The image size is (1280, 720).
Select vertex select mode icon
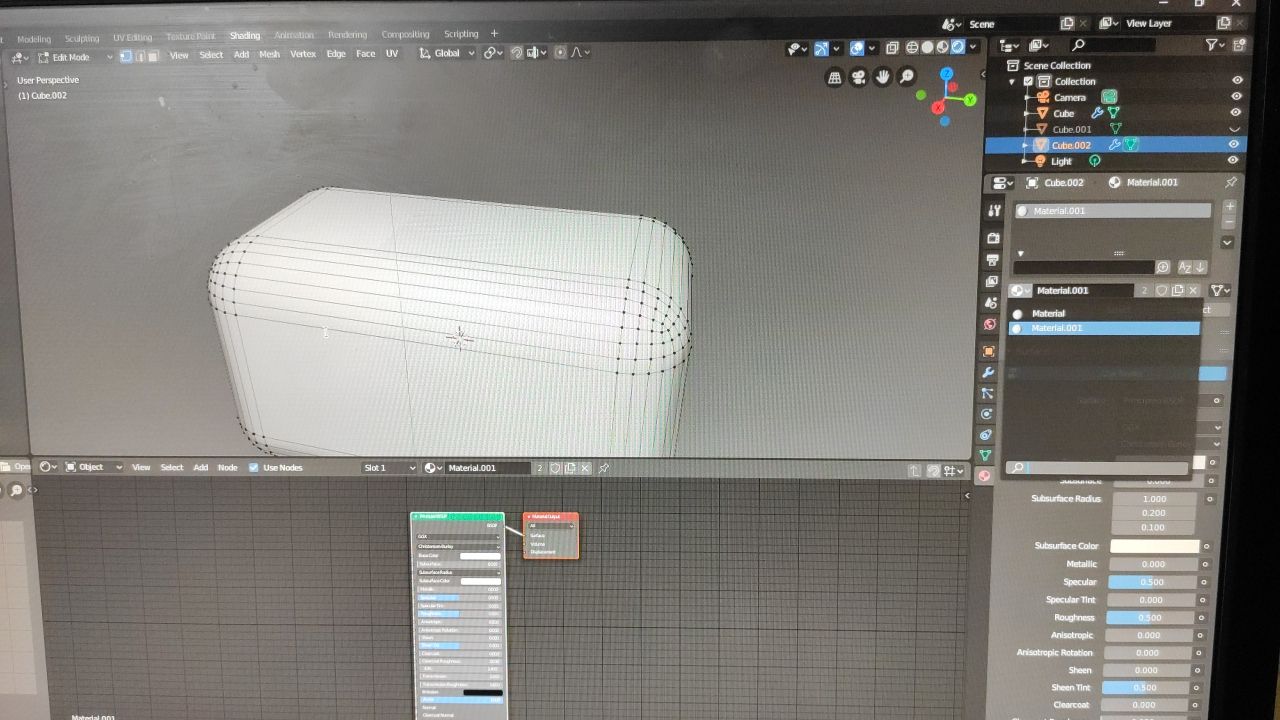(125, 56)
